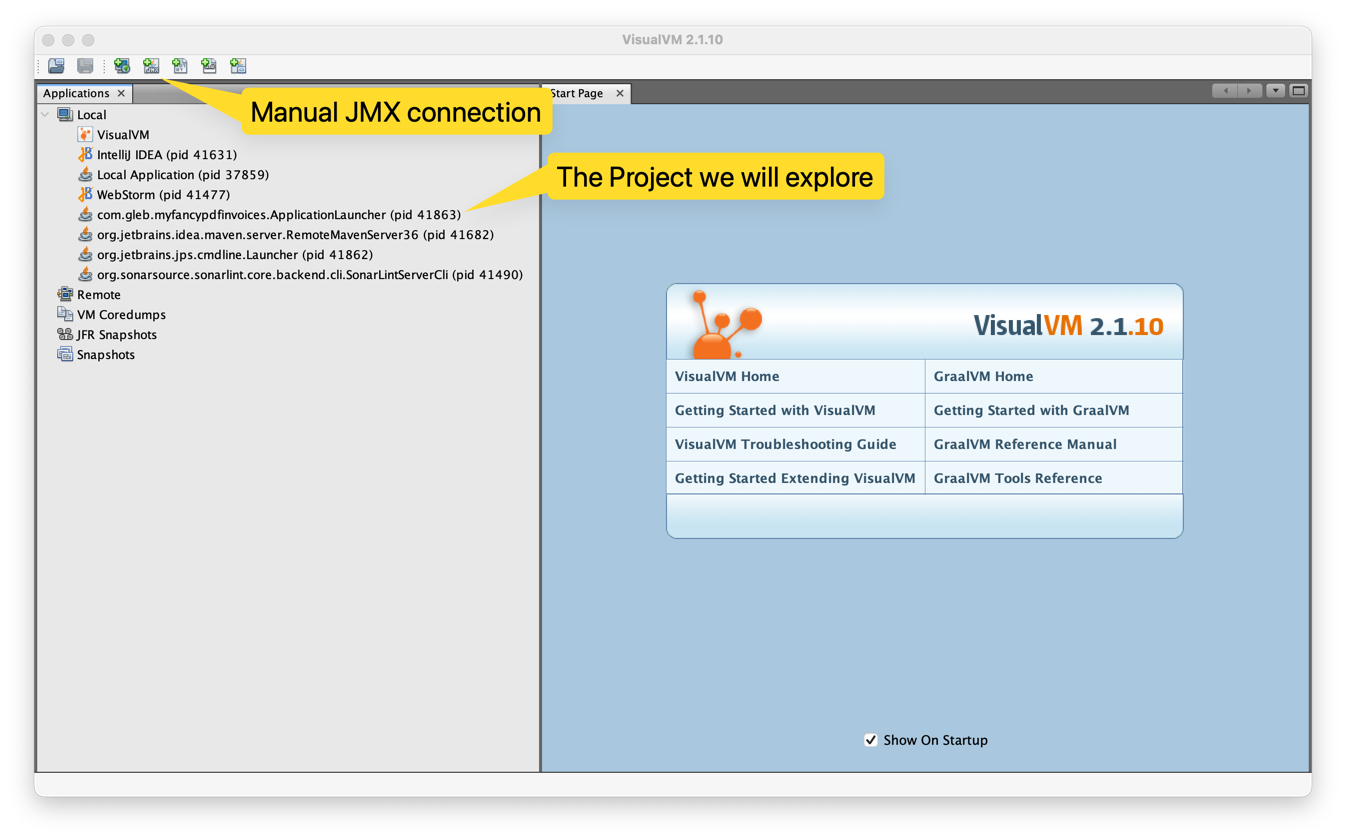Click the previous-tab navigation arrow
This screenshot has height=839, width=1346.
(x=1226, y=90)
